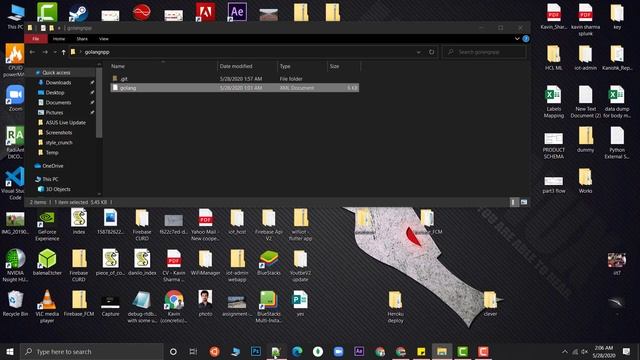This screenshot has height=360, width=640.
Task: Click the navigation pane scrollbar
Action: [99, 103]
